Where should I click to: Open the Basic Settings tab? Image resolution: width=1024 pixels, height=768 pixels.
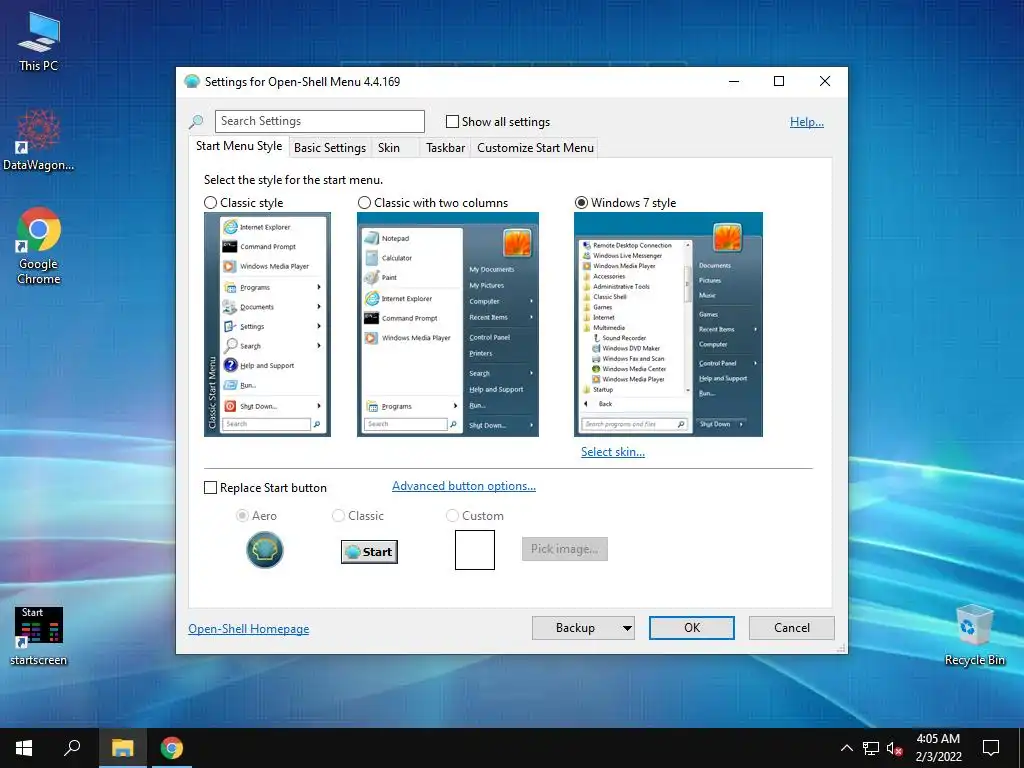click(330, 148)
